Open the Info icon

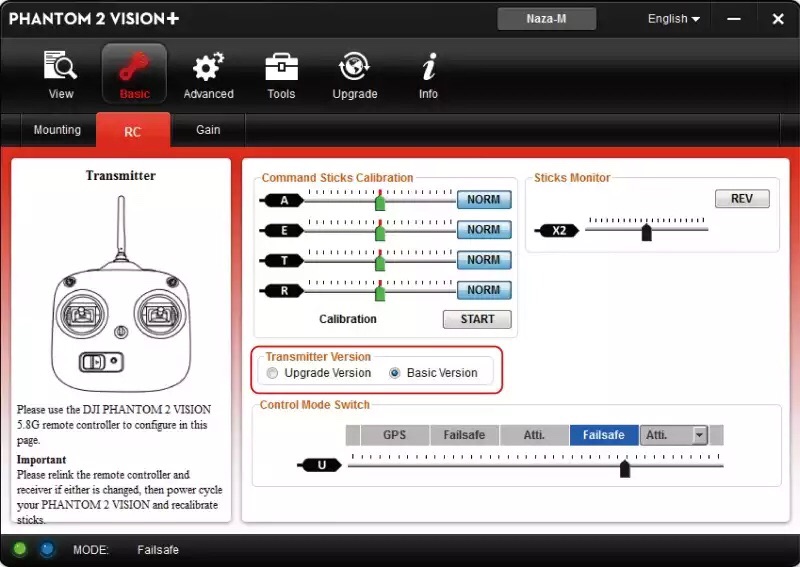[429, 67]
